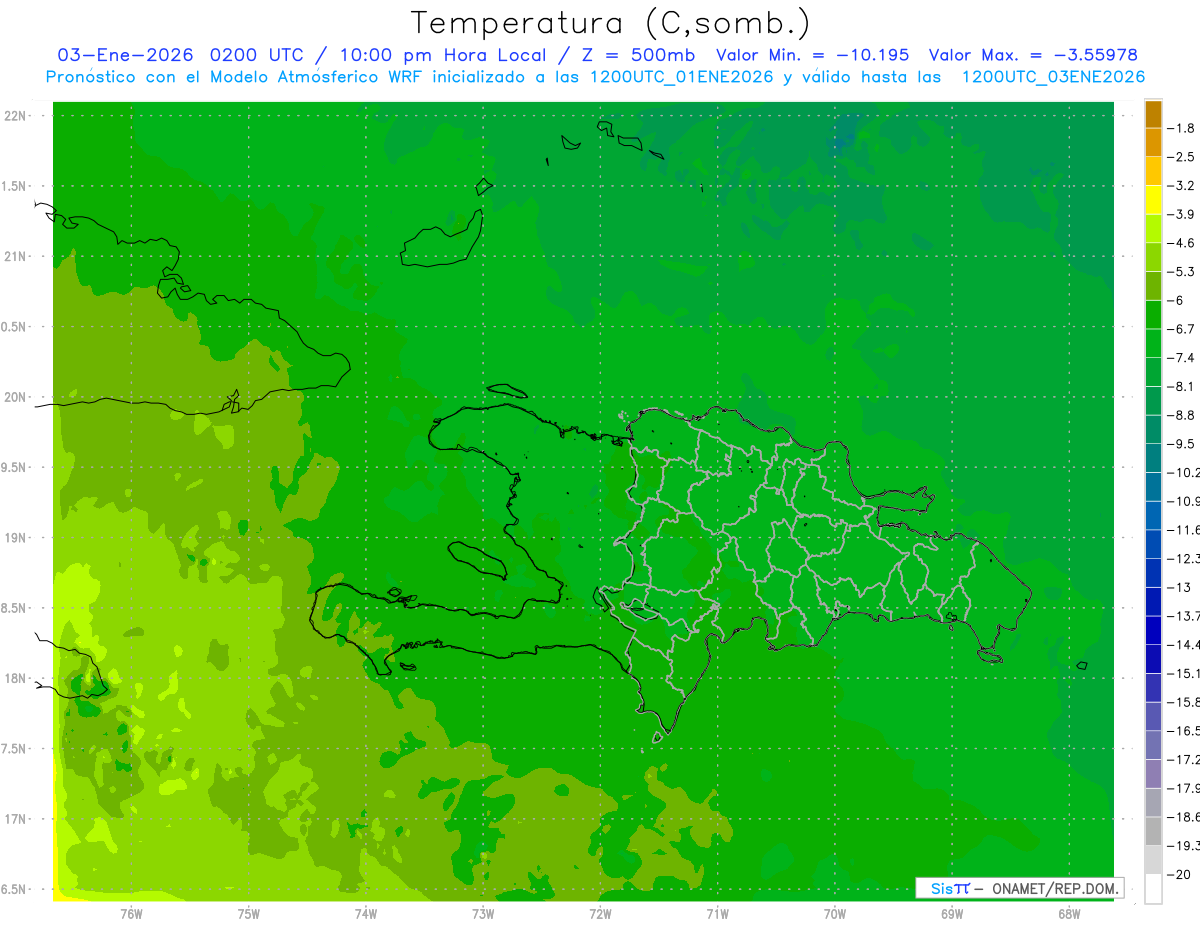Click the 19N latitude label
This screenshot has width=1200, height=927.
(x=17, y=538)
